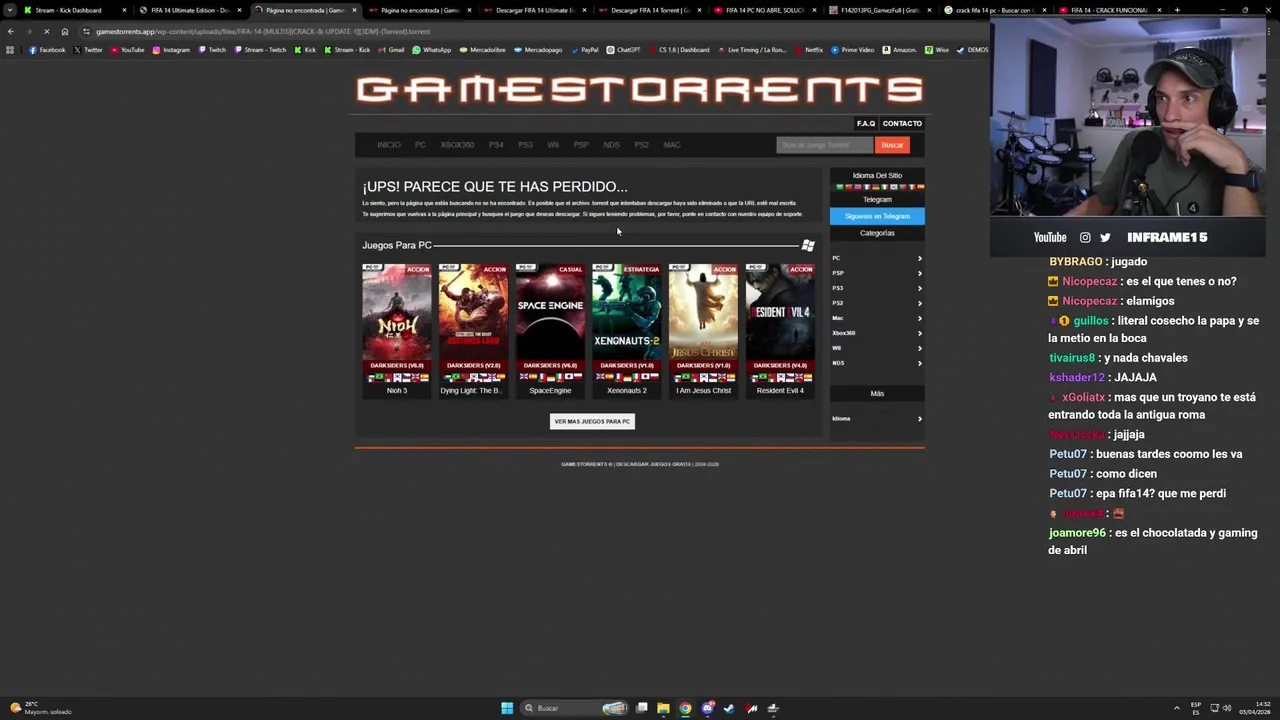Select PSP in the site navigation bar
1280x720 pixels.
581,145
